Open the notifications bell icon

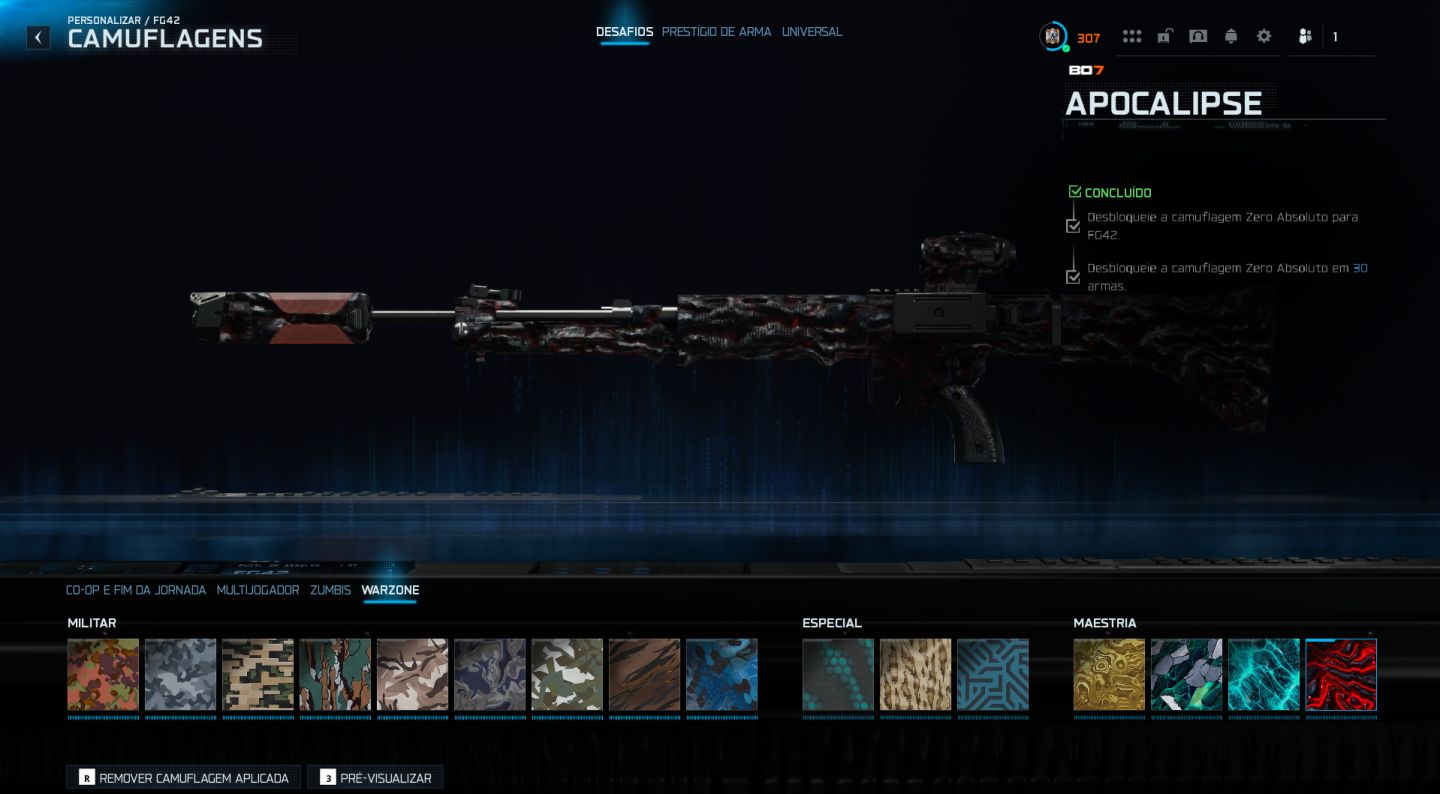coord(1231,36)
